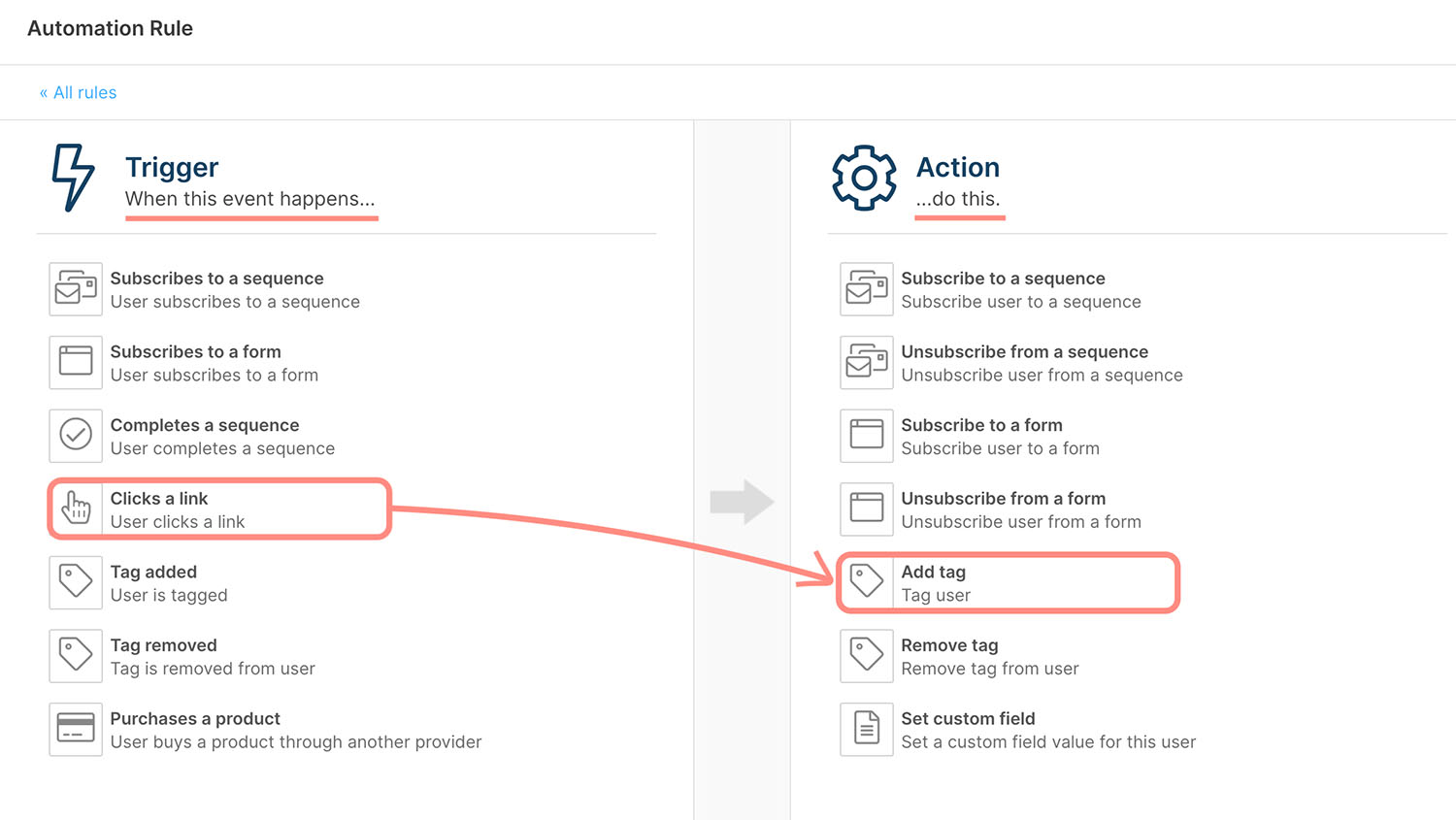Click 'User clicks a link' description
1456x820 pixels.
[x=178, y=521]
